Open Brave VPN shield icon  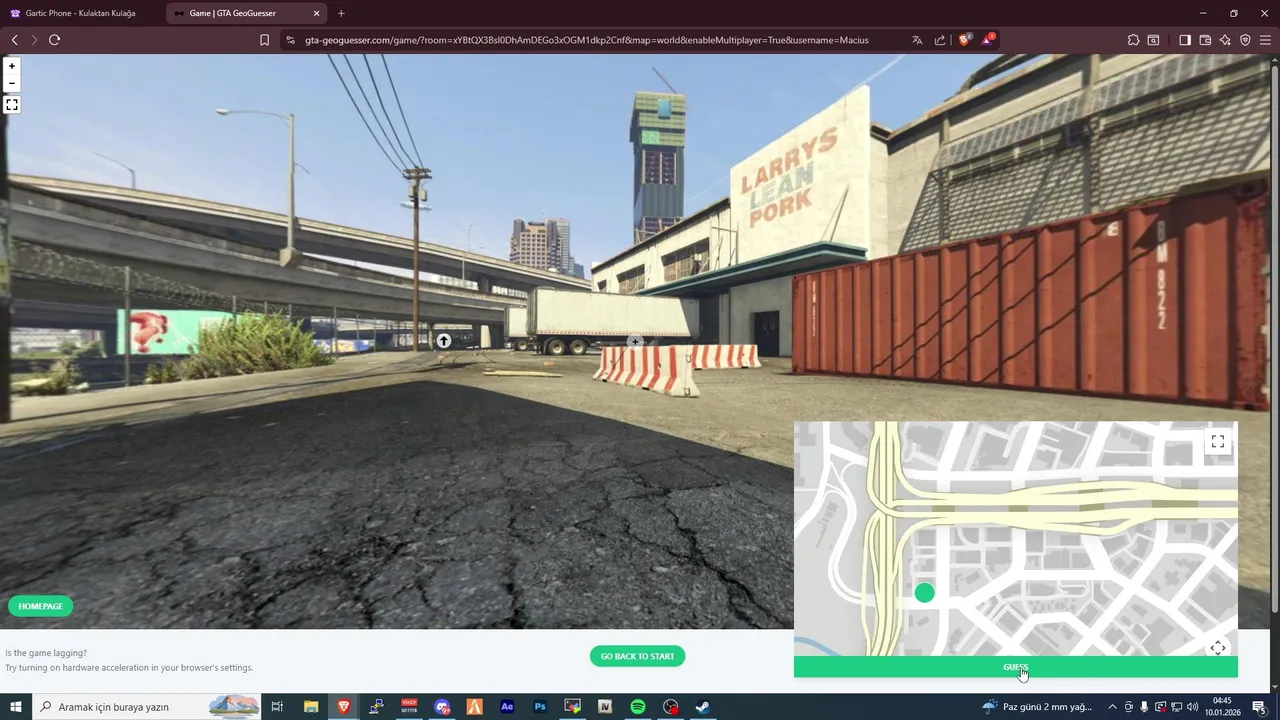pyautogui.click(x=1245, y=40)
